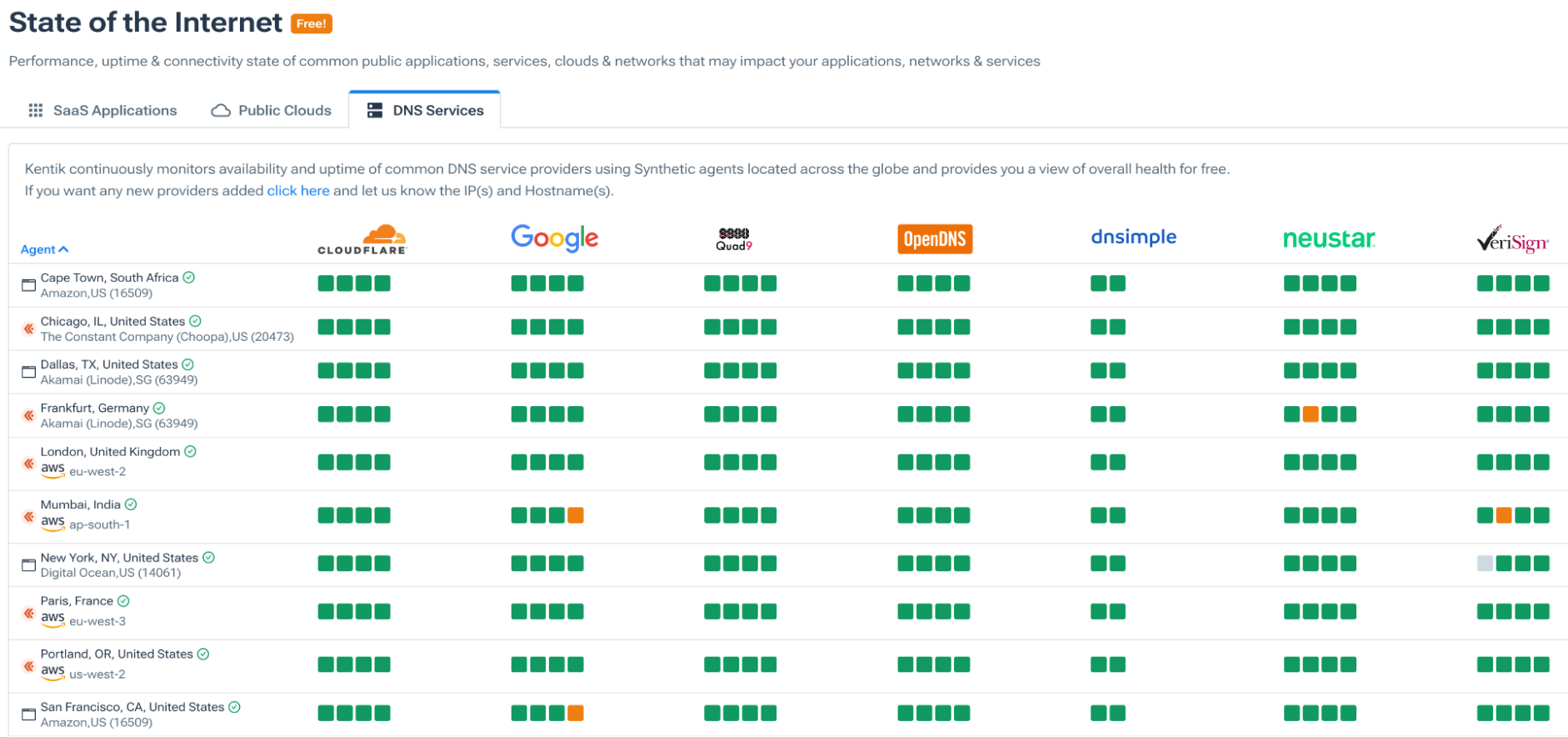
Task: Click the green check icon next to Cape Town
Action: click(x=189, y=278)
